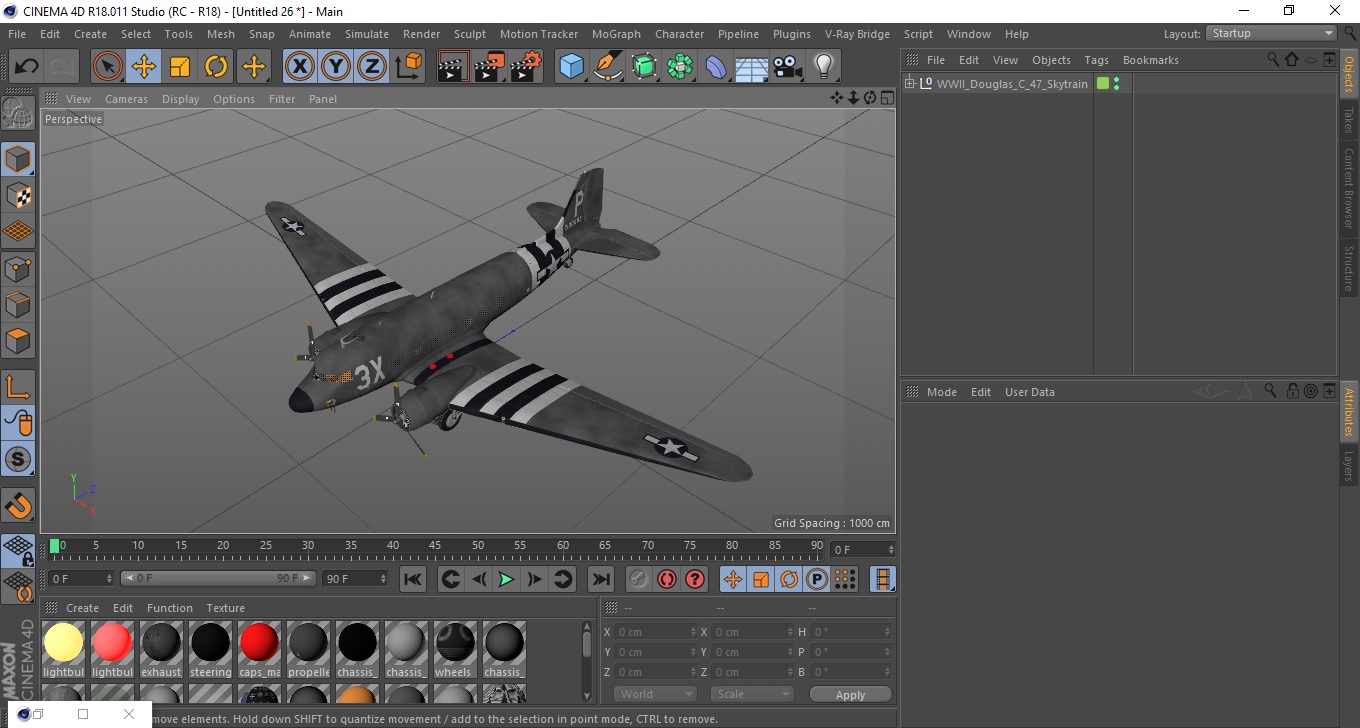Toggle Enable Snap magnet
The height and width of the screenshot is (728, 1360).
[x=18, y=505]
